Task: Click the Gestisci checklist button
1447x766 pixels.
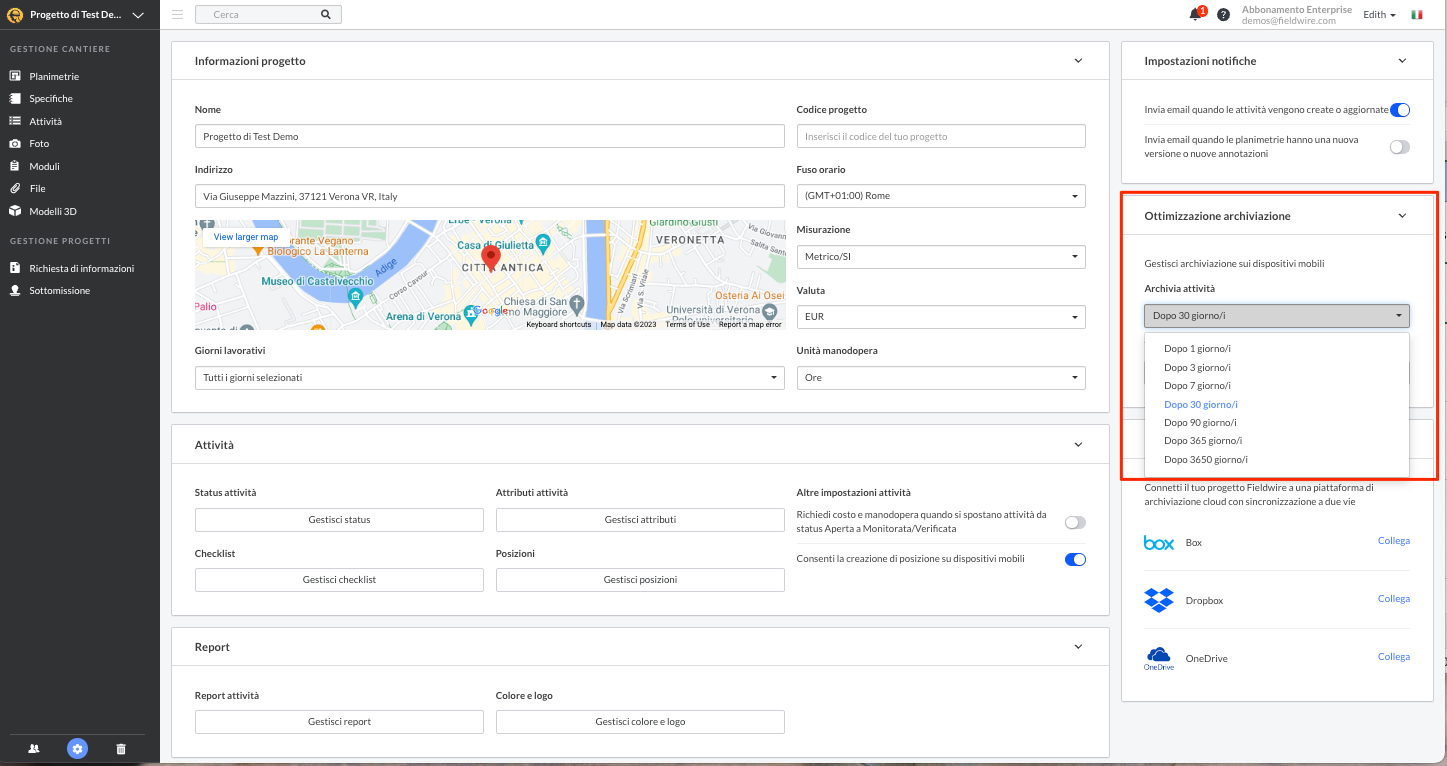Action: click(x=339, y=580)
